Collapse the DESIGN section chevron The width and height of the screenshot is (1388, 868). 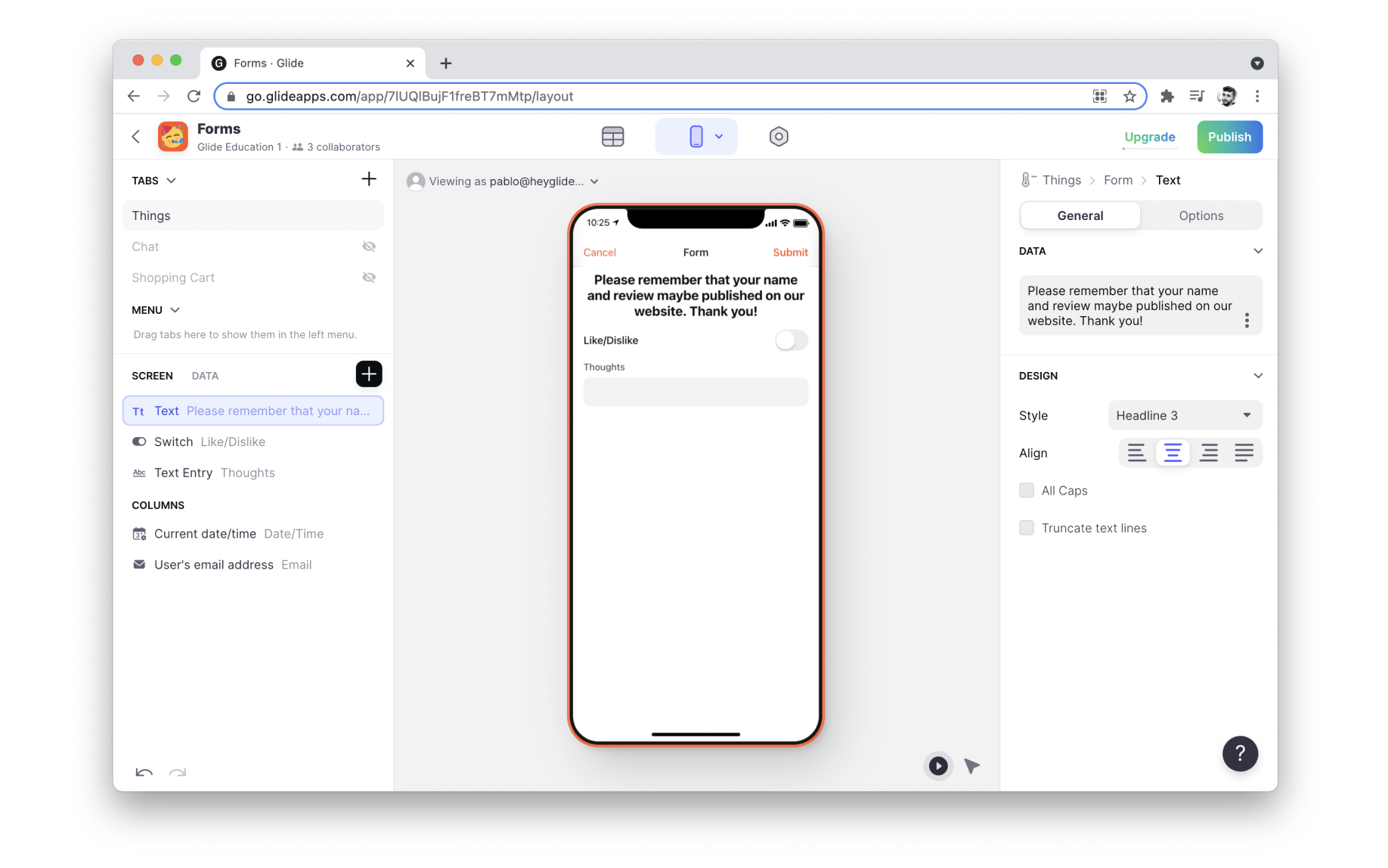point(1257,376)
